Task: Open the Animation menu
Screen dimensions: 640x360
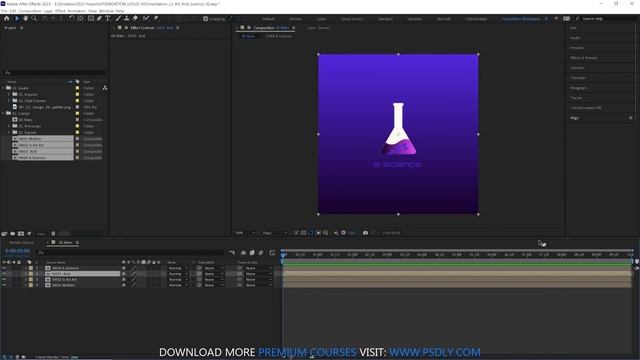Action: pyautogui.click(x=76, y=11)
